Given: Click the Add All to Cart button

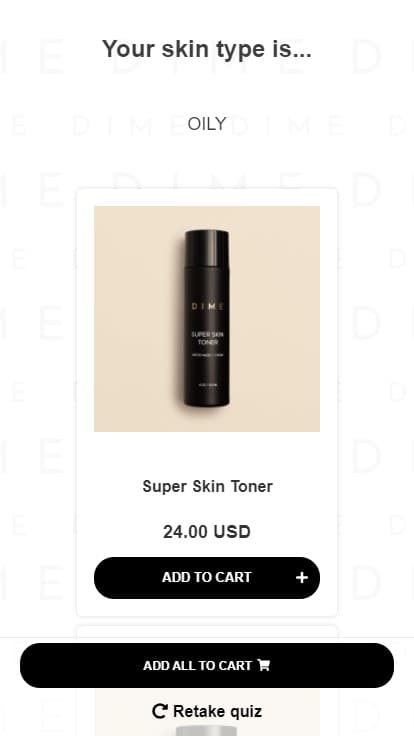Looking at the screenshot, I should tap(207, 666).
